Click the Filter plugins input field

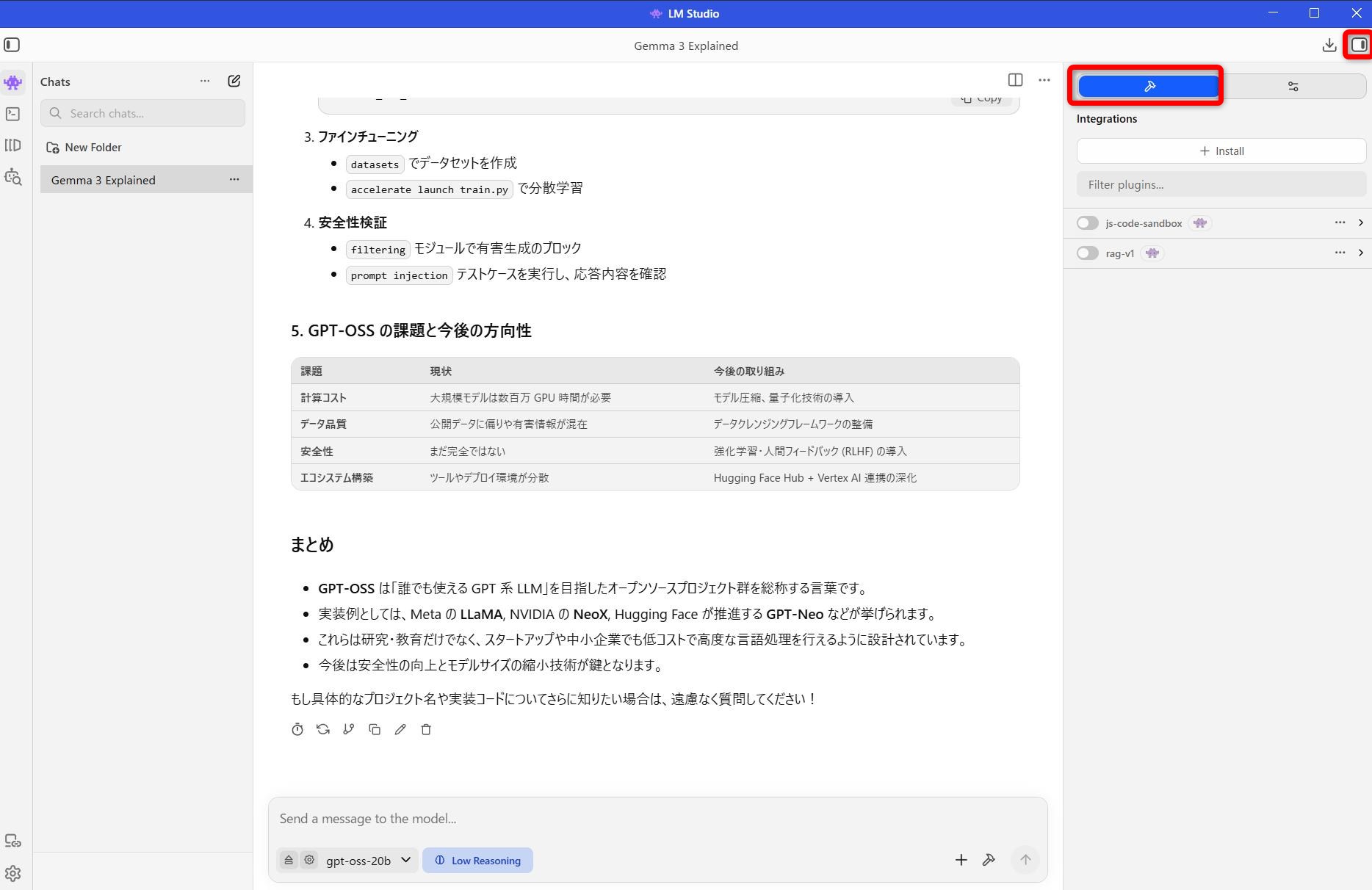[x=1221, y=185]
